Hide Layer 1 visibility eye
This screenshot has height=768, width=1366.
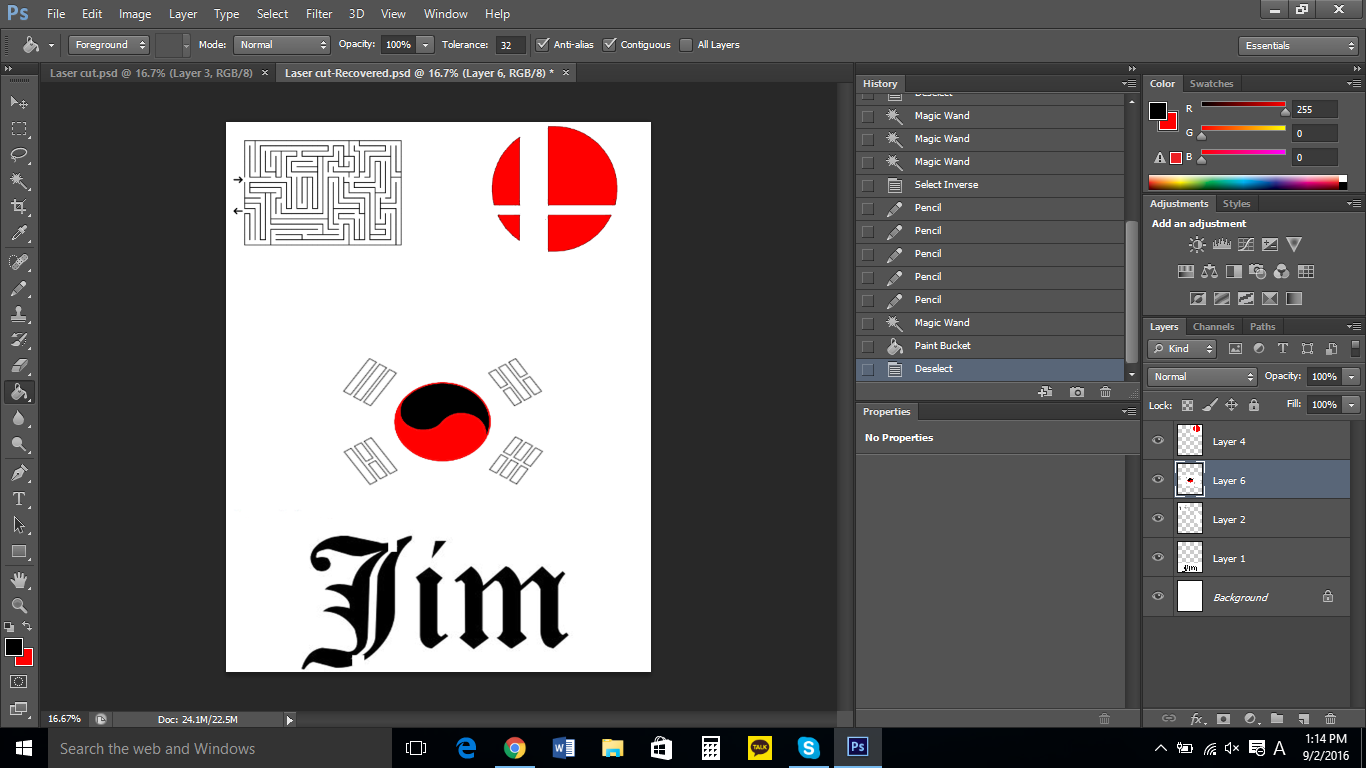click(1158, 557)
